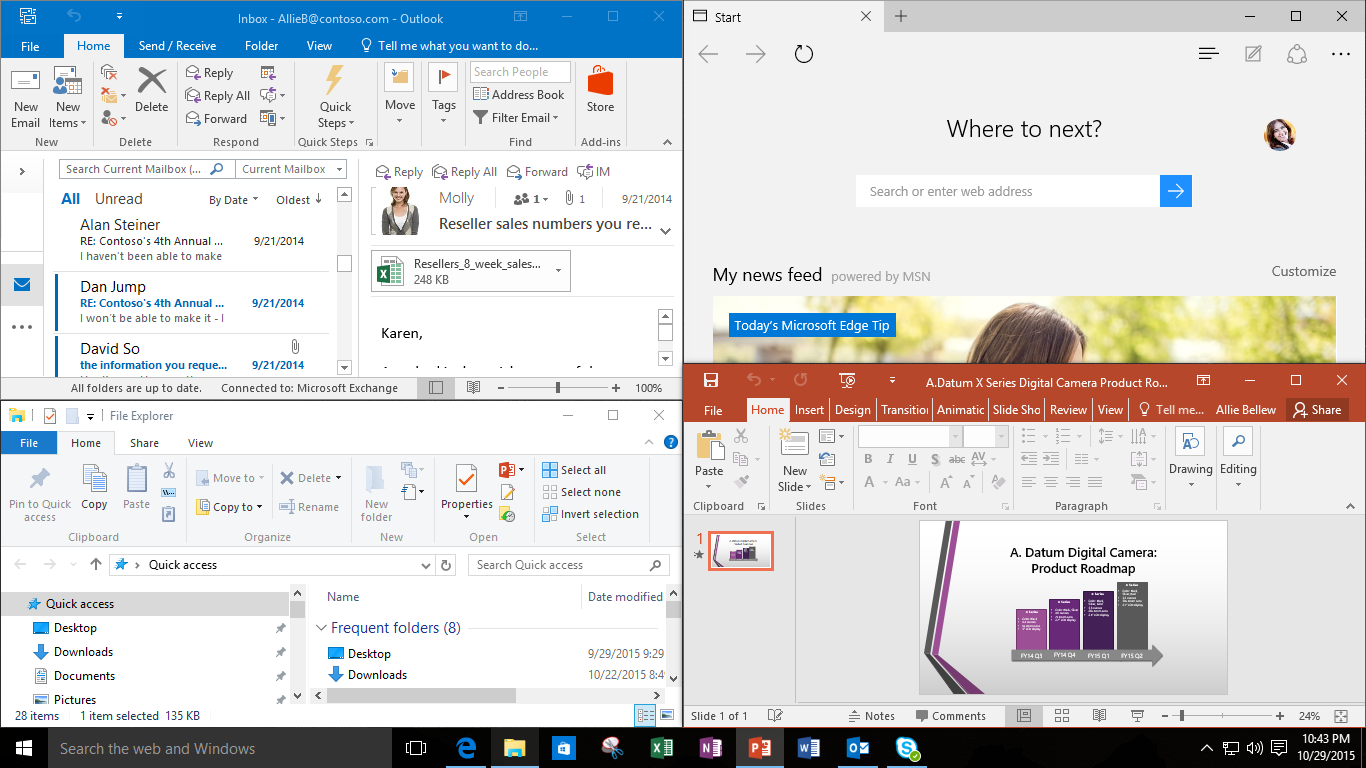1366x768 pixels.
Task: Click Forward in Outlook Respond group
Action: [217, 118]
